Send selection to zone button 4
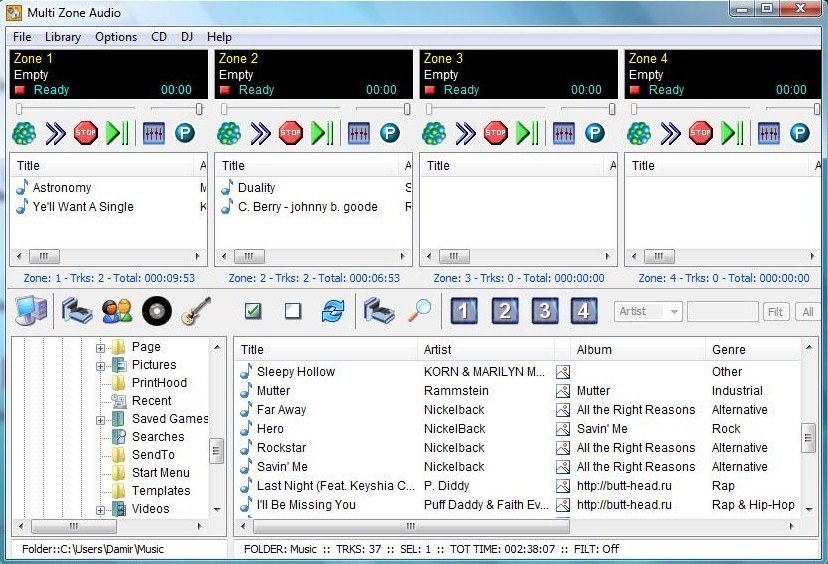Viewport: 828px width, 564px height. click(584, 311)
